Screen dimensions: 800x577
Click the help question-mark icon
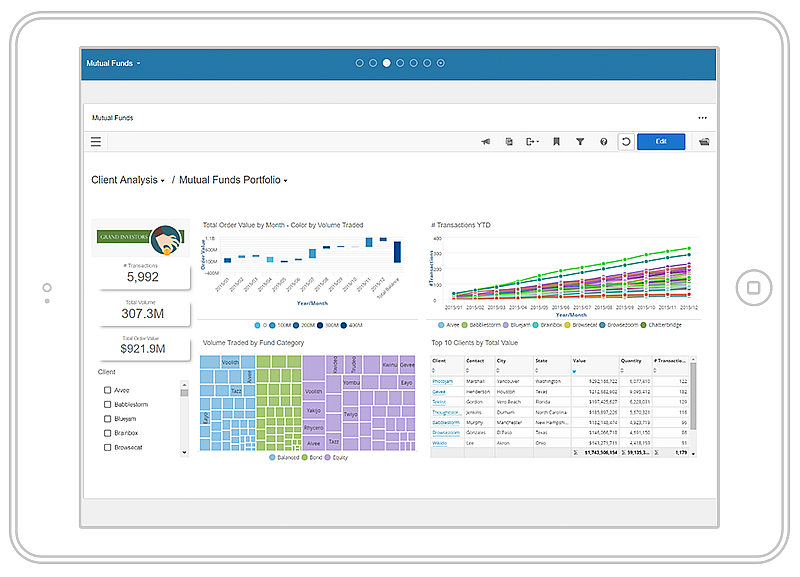tap(603, 141)
